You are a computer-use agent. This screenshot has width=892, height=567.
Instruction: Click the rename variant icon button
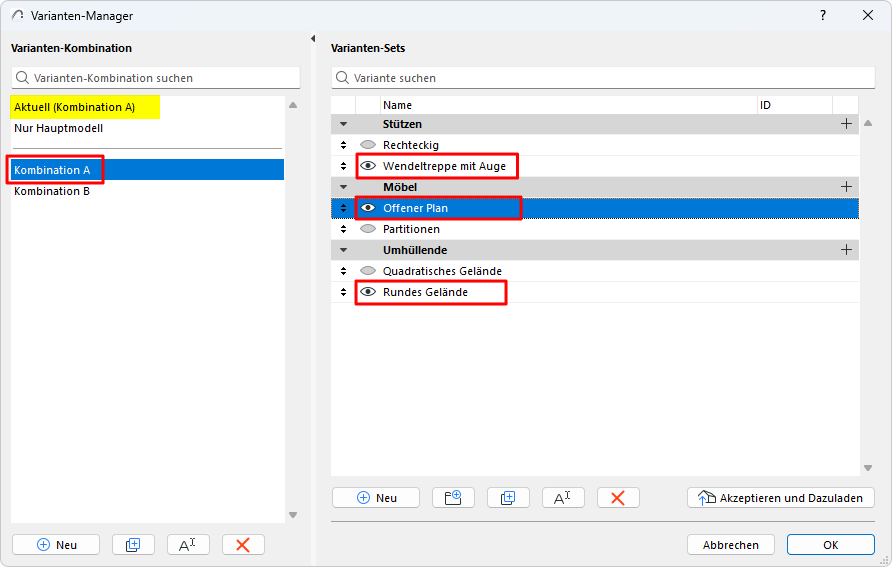tap(563, 498)
